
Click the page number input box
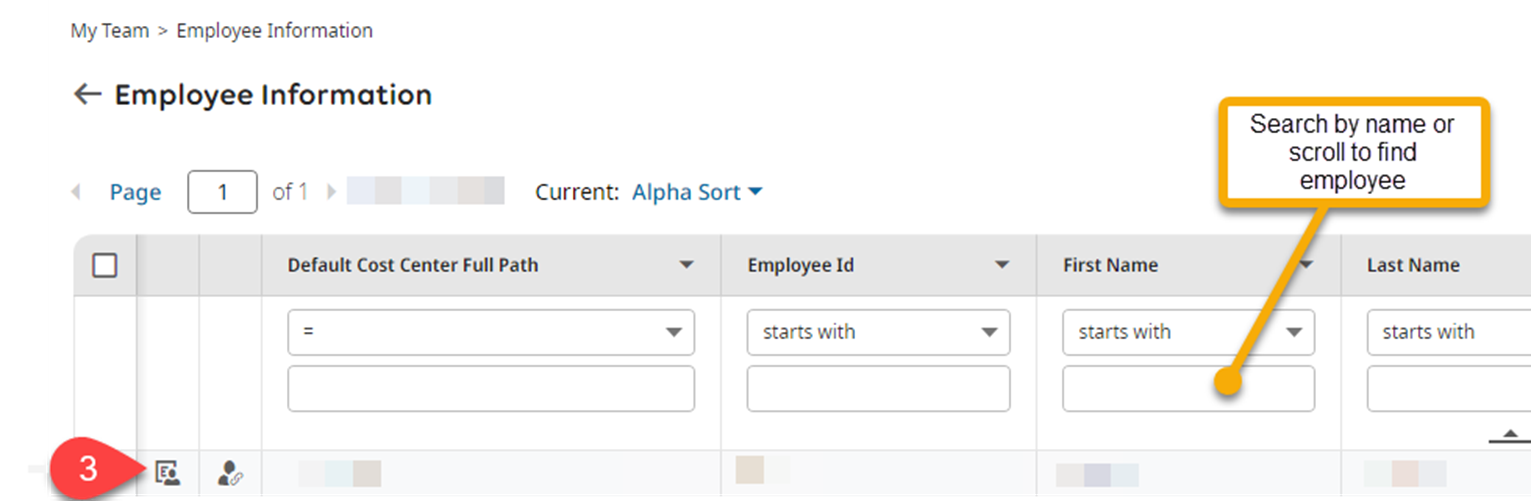point(222,192)
